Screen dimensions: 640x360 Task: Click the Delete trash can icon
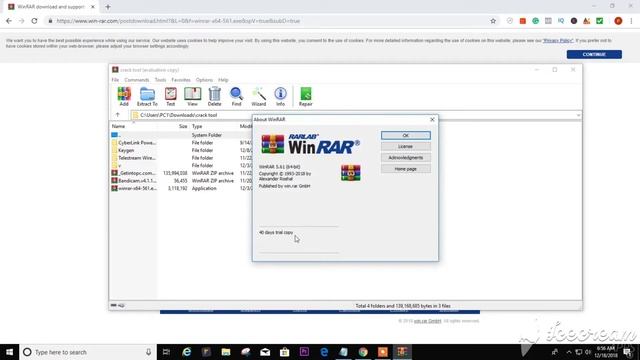point(214,97)
